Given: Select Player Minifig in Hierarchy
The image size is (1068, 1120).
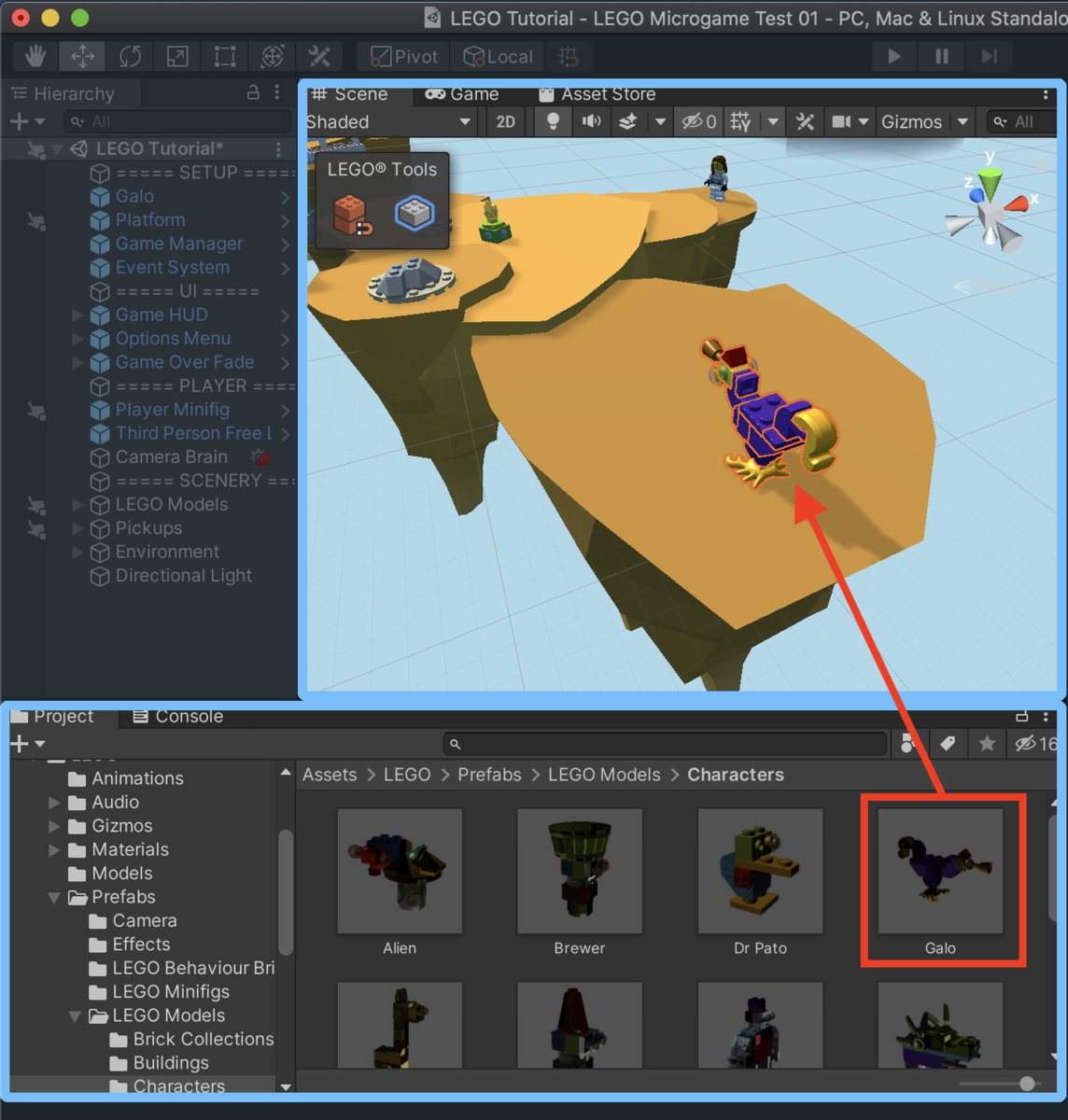Looking at the screenshot, I should coord(172,410).
